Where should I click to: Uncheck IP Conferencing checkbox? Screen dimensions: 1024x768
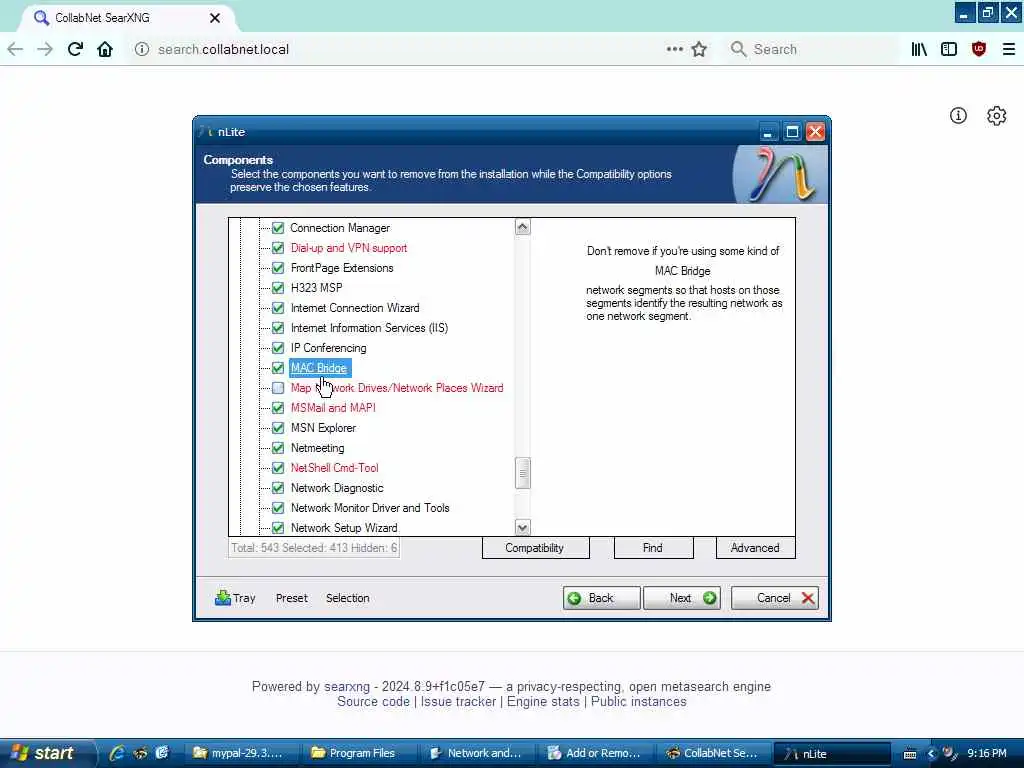(278, 348)
